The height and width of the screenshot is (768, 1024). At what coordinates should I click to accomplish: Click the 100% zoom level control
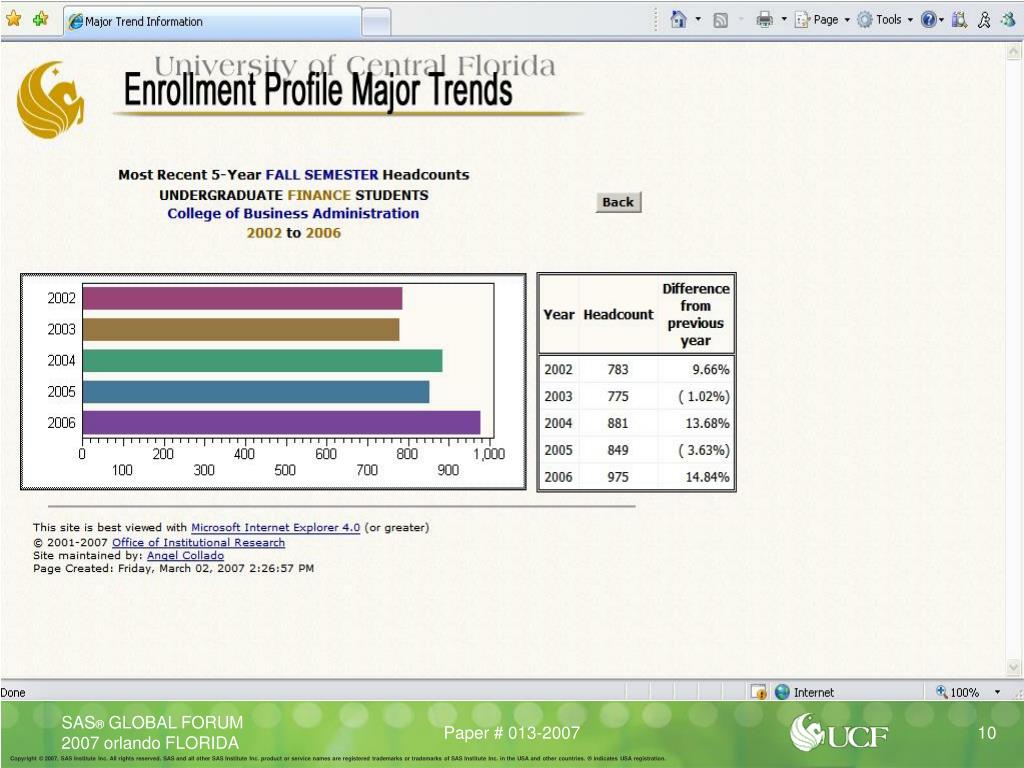[x=958, y=692]
